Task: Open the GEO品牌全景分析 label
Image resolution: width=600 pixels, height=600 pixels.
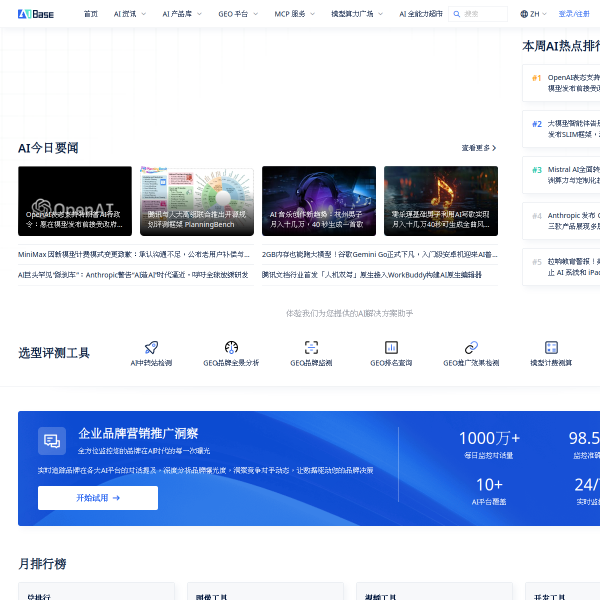Action: point(231,363)
